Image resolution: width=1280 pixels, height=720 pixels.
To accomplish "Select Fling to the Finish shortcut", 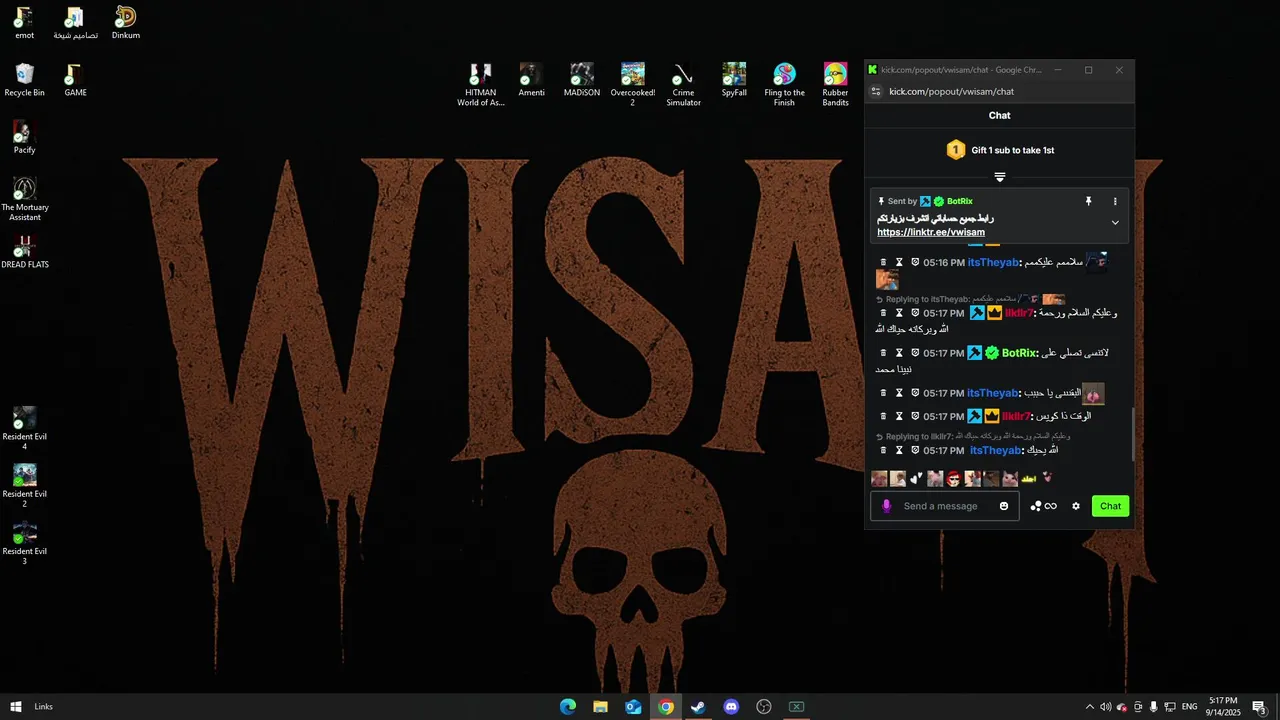I will click(x=784, y=85).
